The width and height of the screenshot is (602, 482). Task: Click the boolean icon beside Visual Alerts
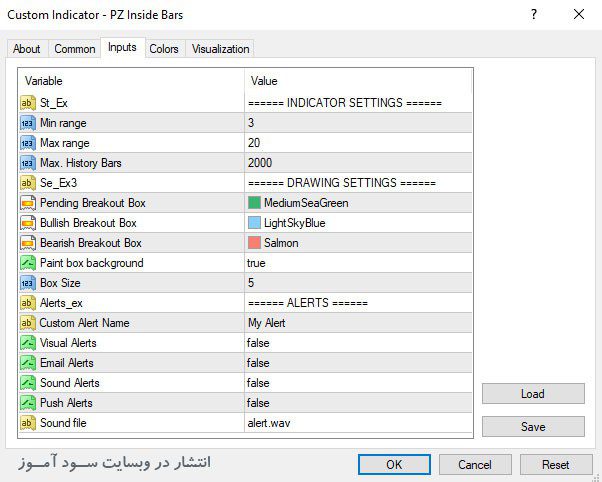click(x=28, y=343)
